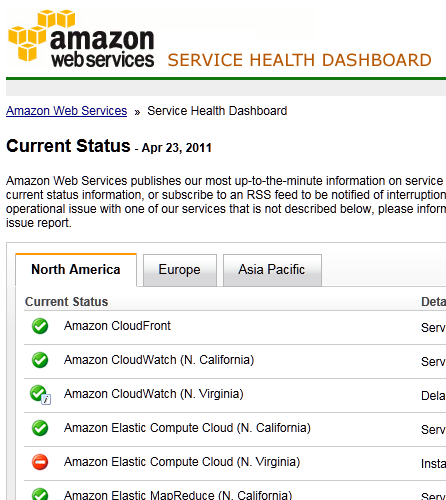Viewport: 446px width, 500px height.
Task: Open info status icon for CloudWatch N. Virginia
Action: point(40,395)
